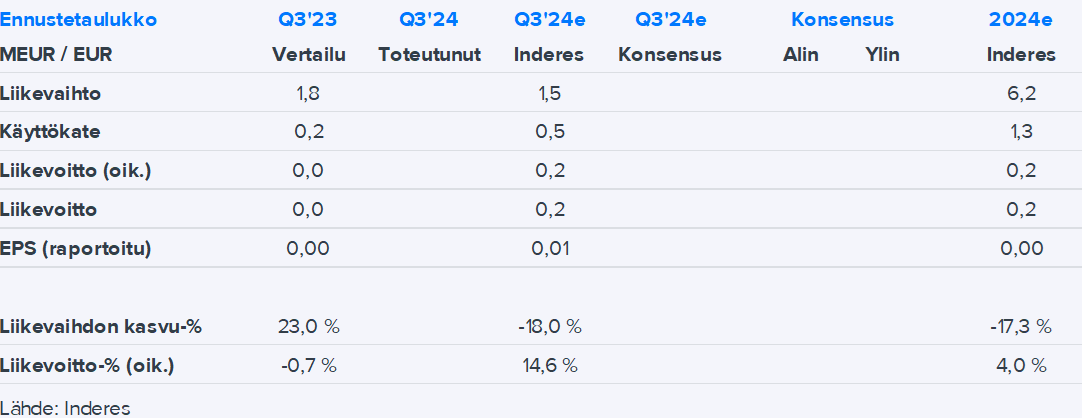Click the Lähde: Inderes source note
Image resolution: width=1082 pixels, height=418 pixels.
66,407
